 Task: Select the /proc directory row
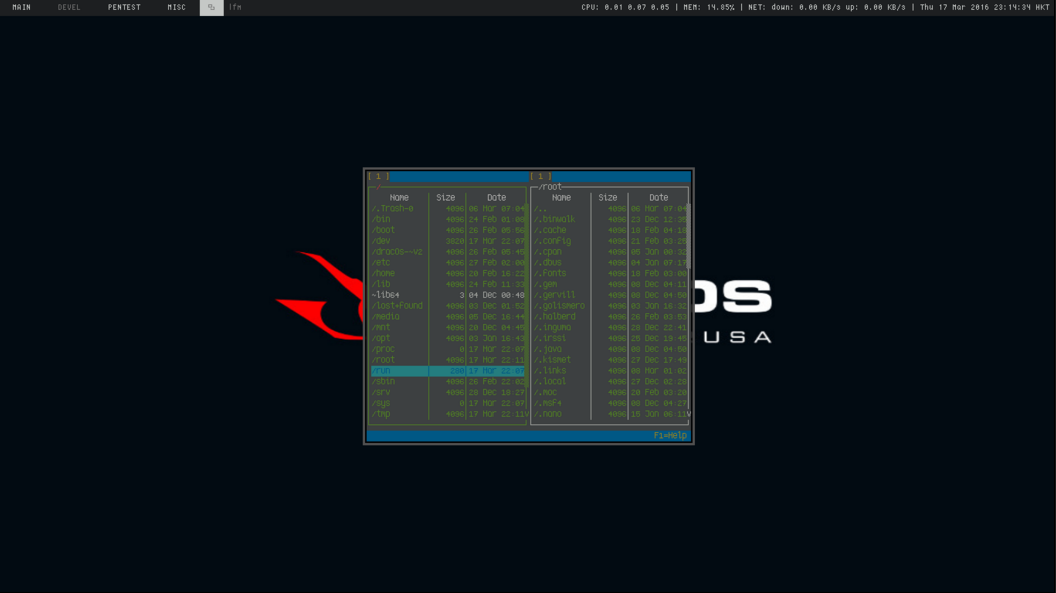click(447, 349)
